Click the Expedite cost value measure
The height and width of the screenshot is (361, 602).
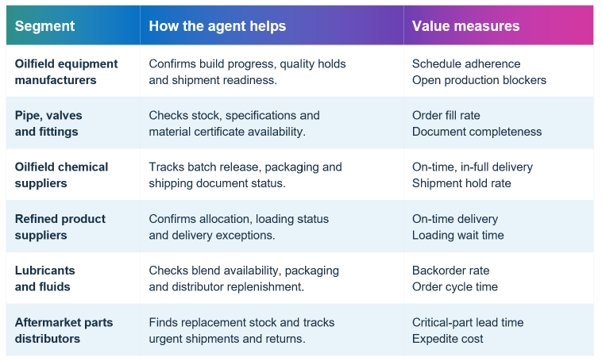448,338
